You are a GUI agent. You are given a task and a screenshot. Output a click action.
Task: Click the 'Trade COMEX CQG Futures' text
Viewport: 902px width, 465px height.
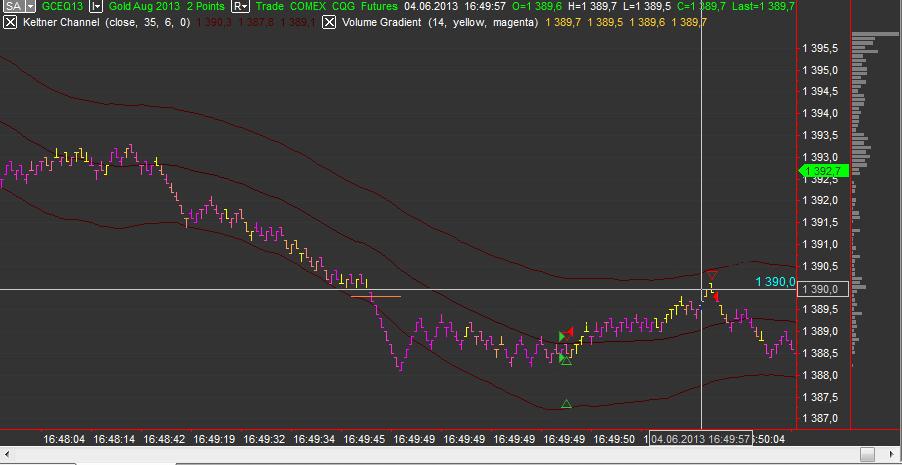(326, 6)
